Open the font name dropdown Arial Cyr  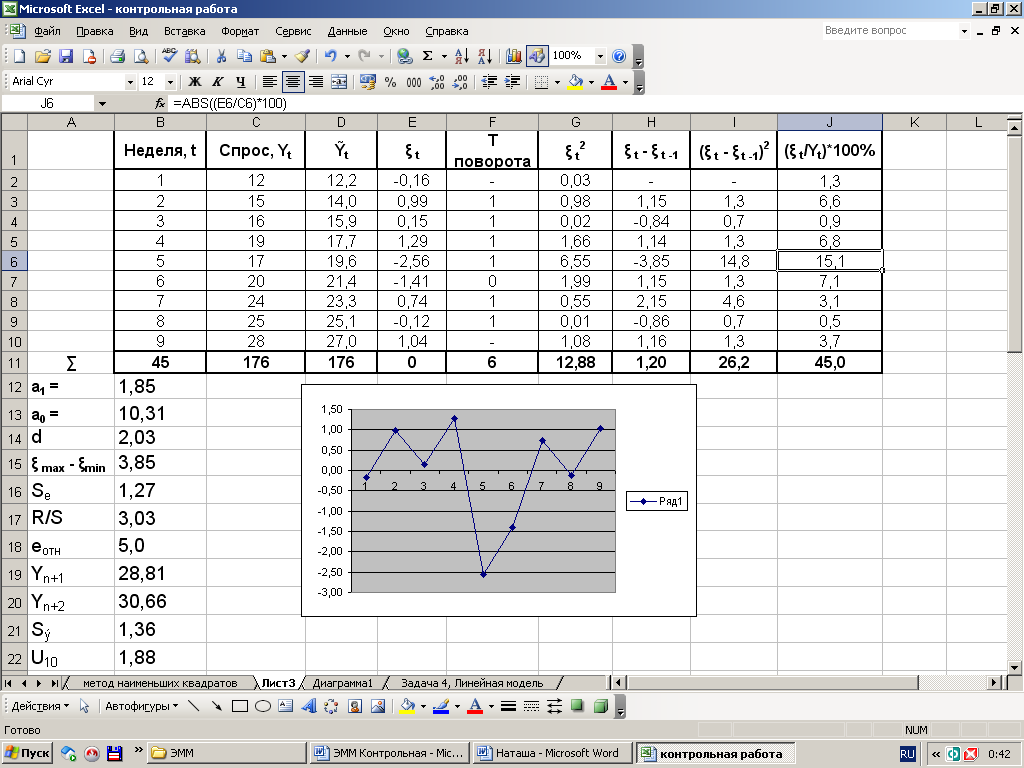(130, 82)
